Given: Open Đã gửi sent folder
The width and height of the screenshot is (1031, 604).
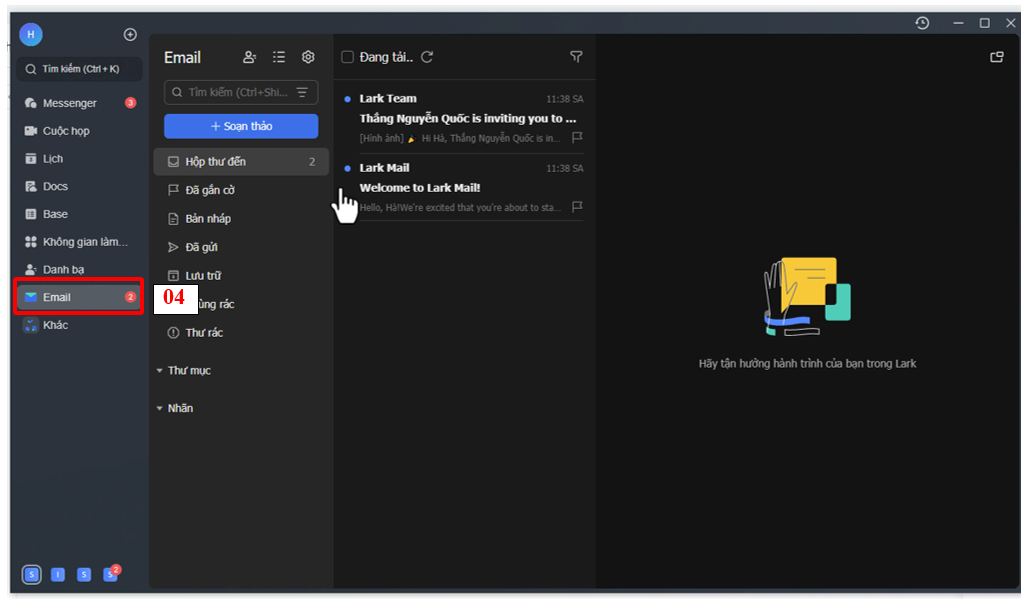Looking at the screenshot, I should (x=241, y=247).
